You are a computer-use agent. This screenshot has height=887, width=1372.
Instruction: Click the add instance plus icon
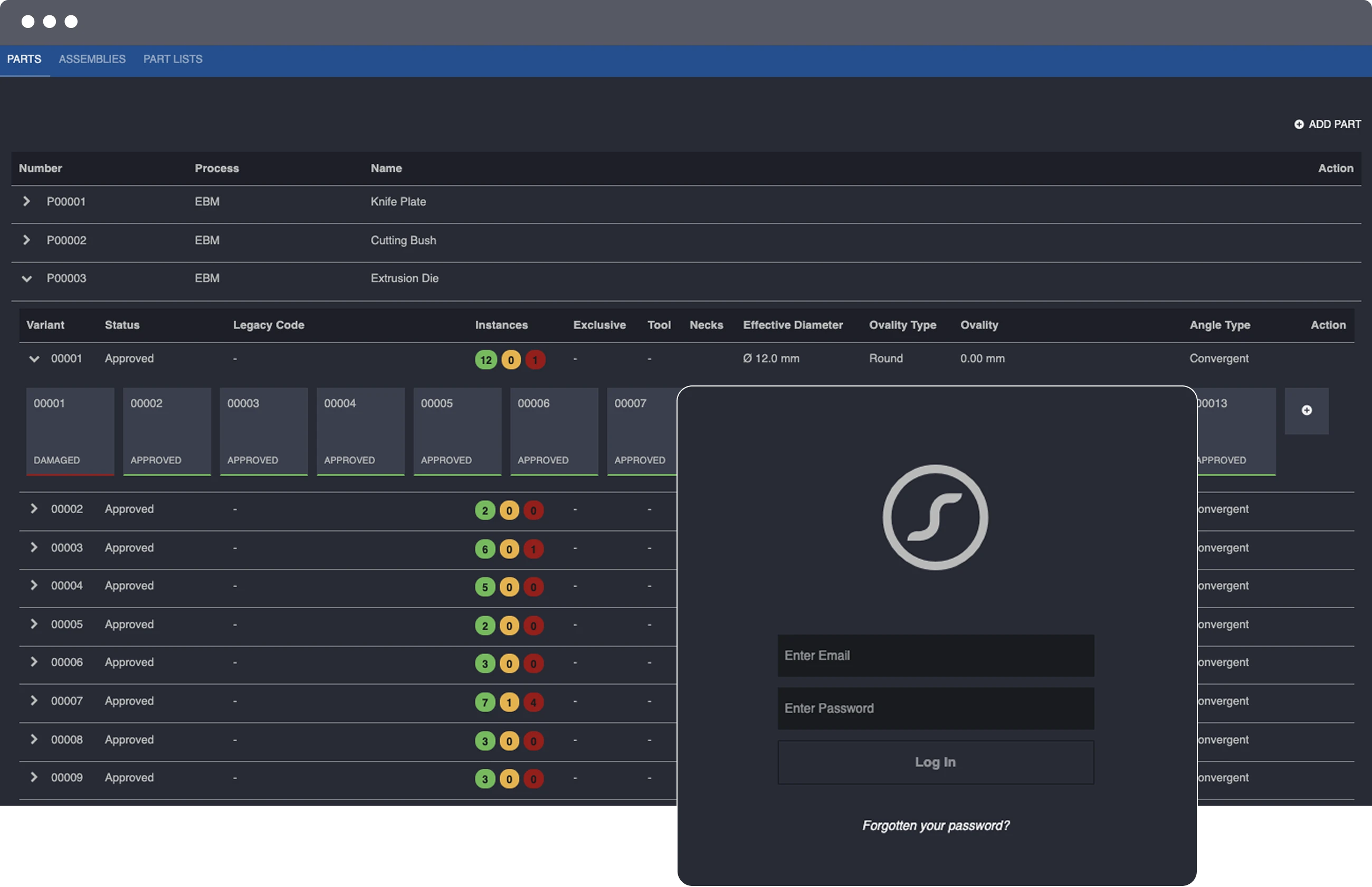(1307, 410)
